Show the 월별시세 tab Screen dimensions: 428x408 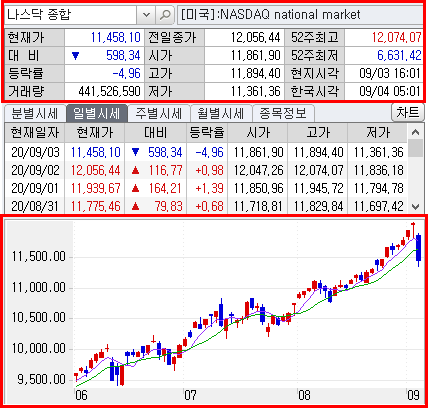click(221, 113)
